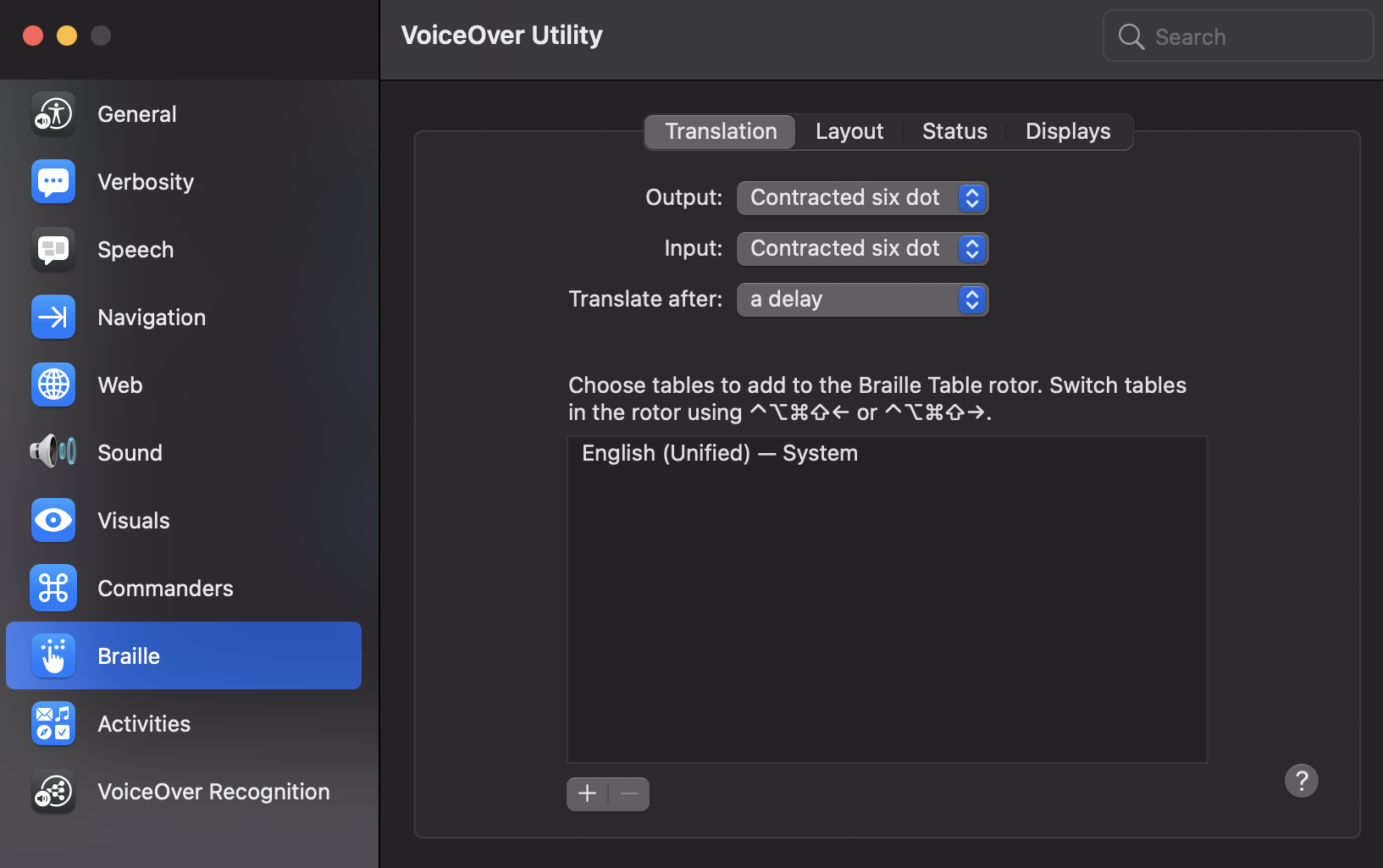Select the Braille hand icon
This screenshot has height=868, width=1383.
(x=53, y=655)
